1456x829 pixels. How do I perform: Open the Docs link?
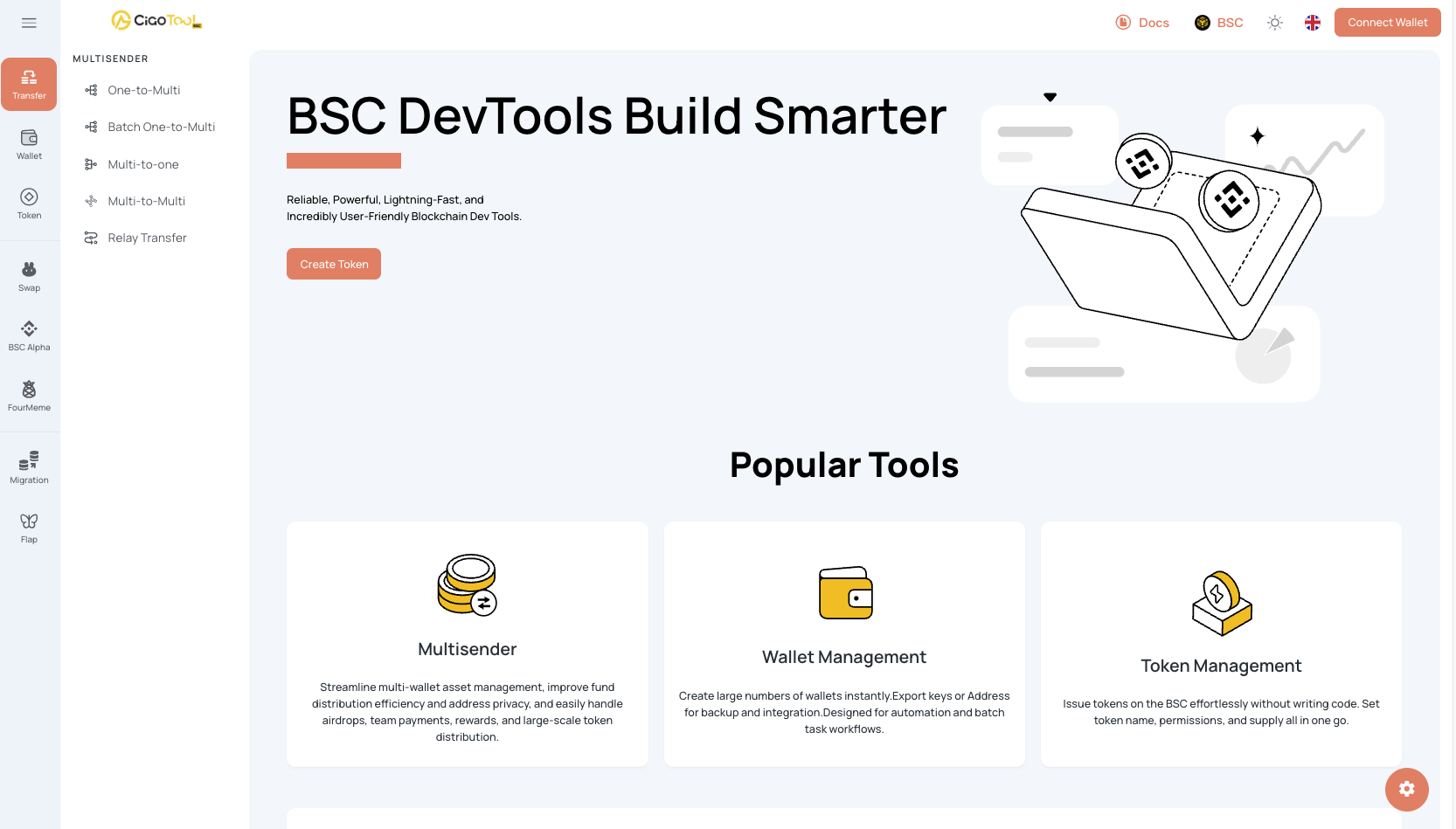click(1143, 23)
